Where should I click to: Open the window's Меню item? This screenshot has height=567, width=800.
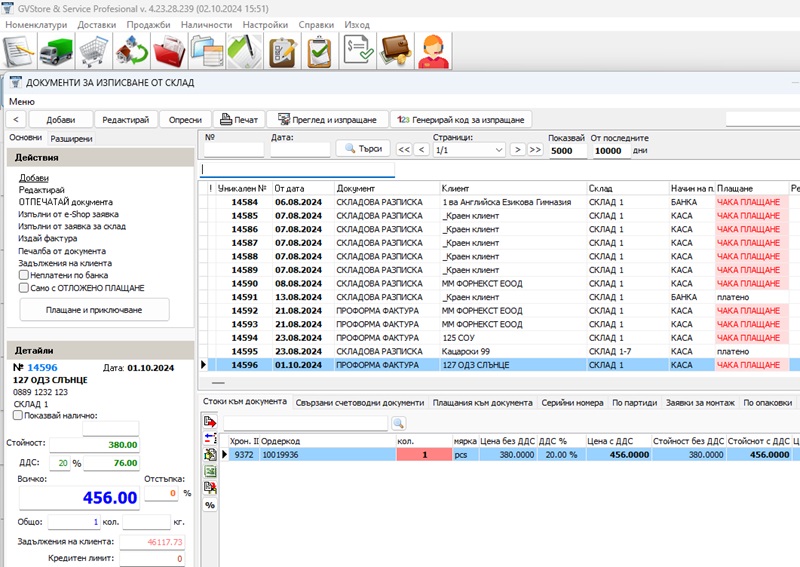22,102
